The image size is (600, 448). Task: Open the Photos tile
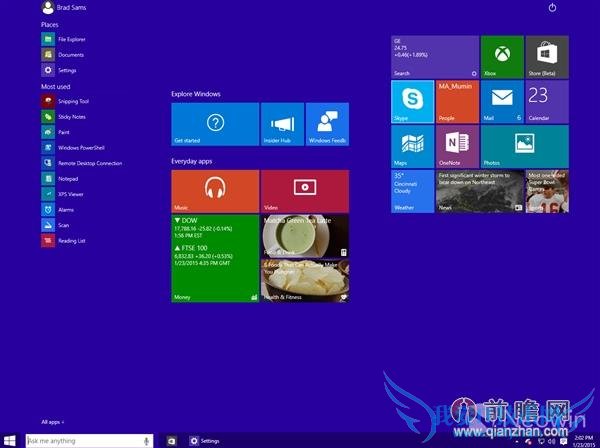coord(525,147)
